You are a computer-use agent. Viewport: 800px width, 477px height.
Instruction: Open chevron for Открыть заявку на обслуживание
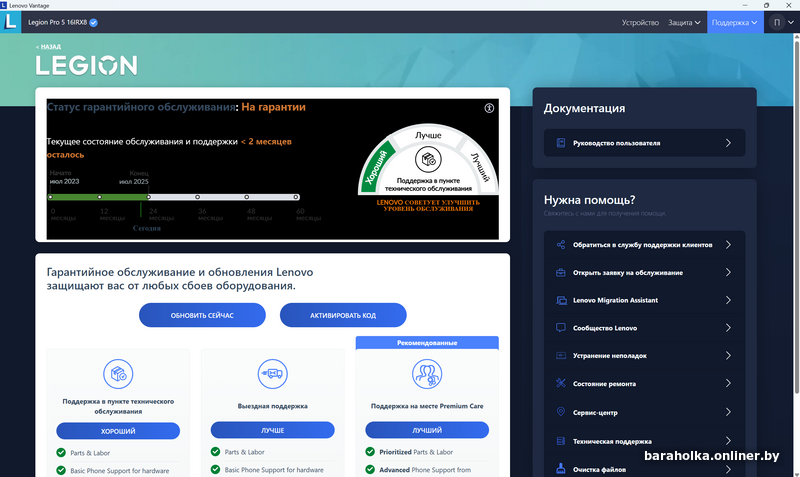click(x=729, y=272)
